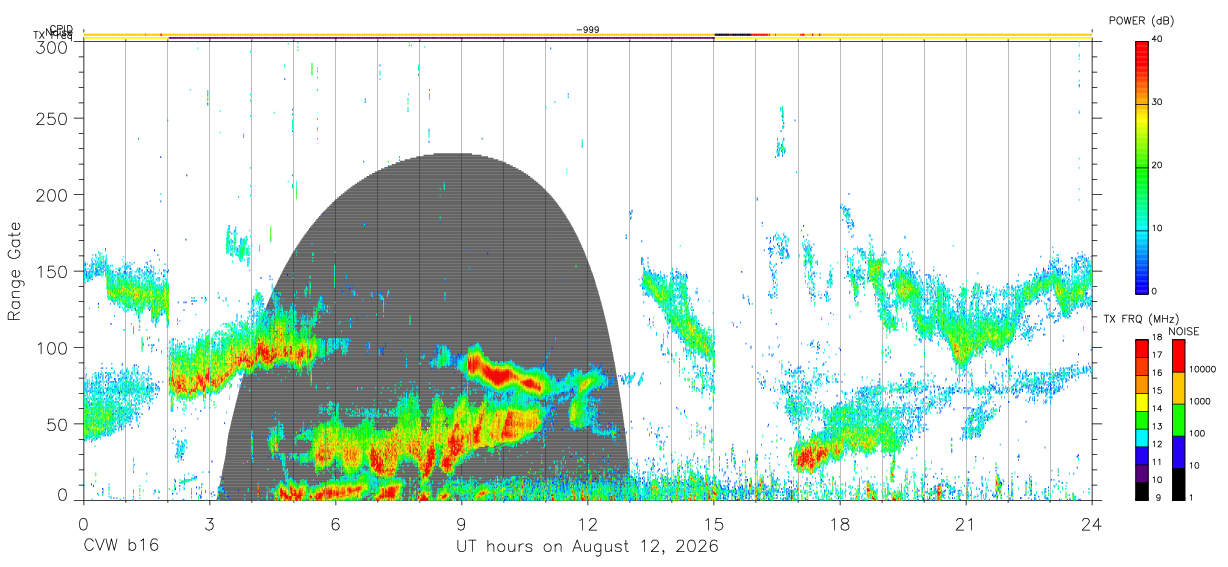Click the 100 label in NOISE legend
Screen dimensions: 1228x567
click(1196, 433)
